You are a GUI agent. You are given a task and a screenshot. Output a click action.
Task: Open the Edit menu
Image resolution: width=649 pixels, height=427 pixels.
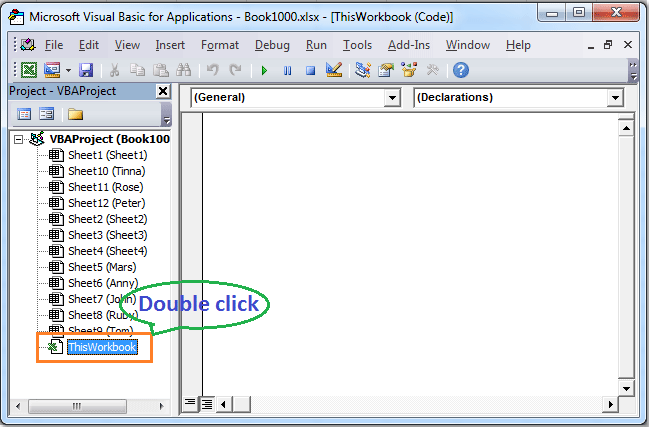click(x=89, y=45)
